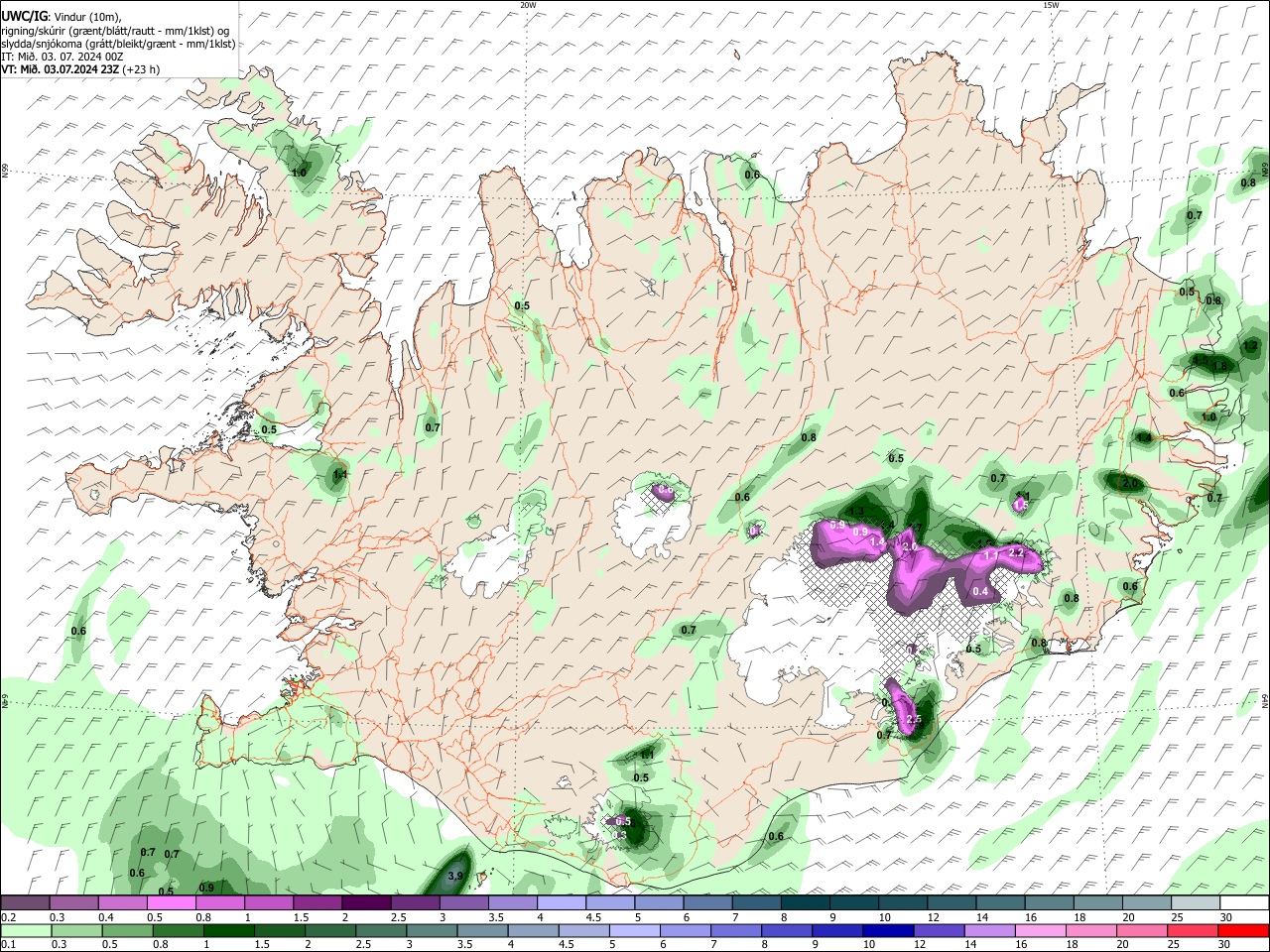This screenshot has height=952, width=1270.
Task: Select the lavender 14–16 rain scale swatch
Action: click(x=990, y=930)
